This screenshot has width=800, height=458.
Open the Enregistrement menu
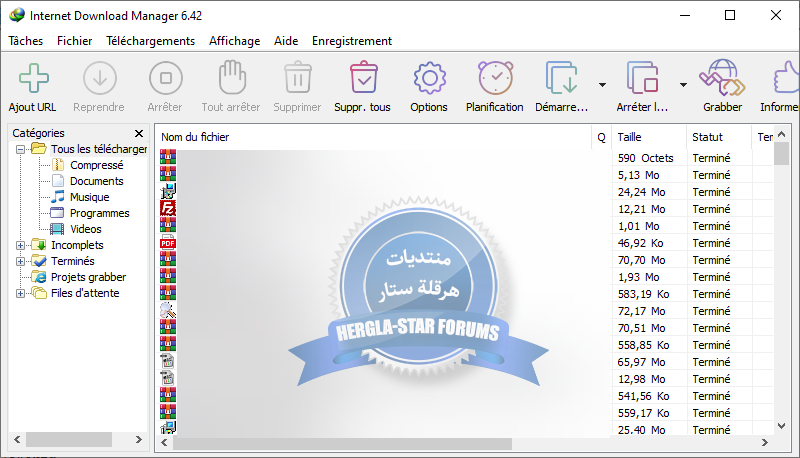pyautogui.click(x=352, y=41)
